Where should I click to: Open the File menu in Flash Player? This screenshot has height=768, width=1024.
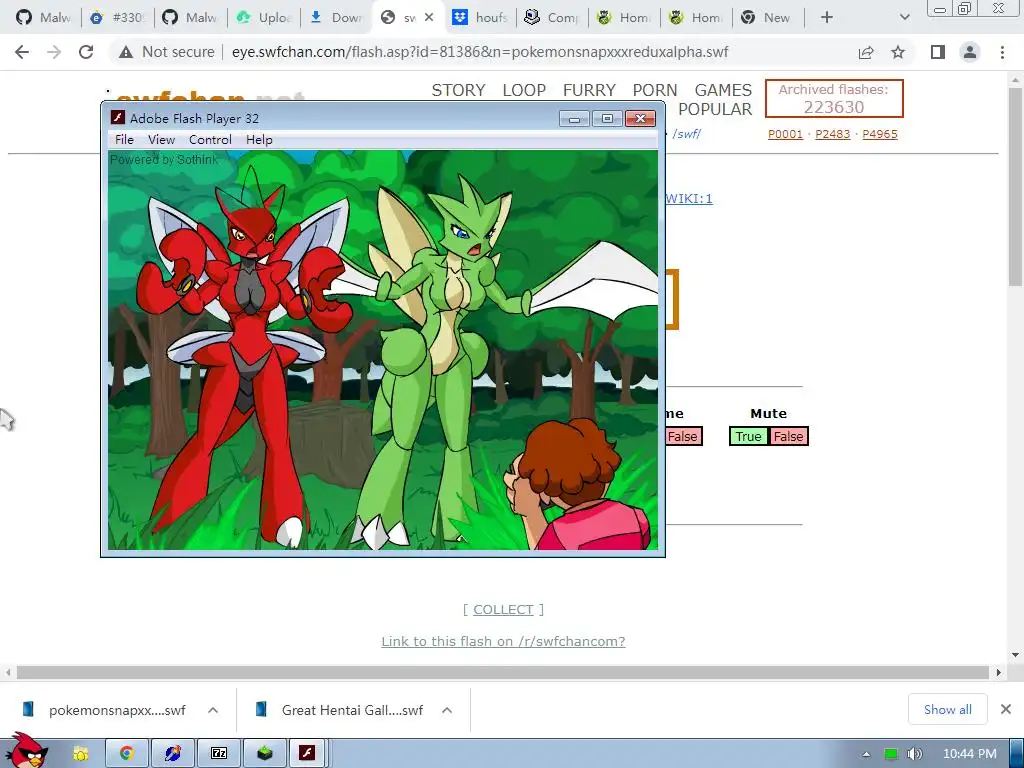click(x=124, y=139)
